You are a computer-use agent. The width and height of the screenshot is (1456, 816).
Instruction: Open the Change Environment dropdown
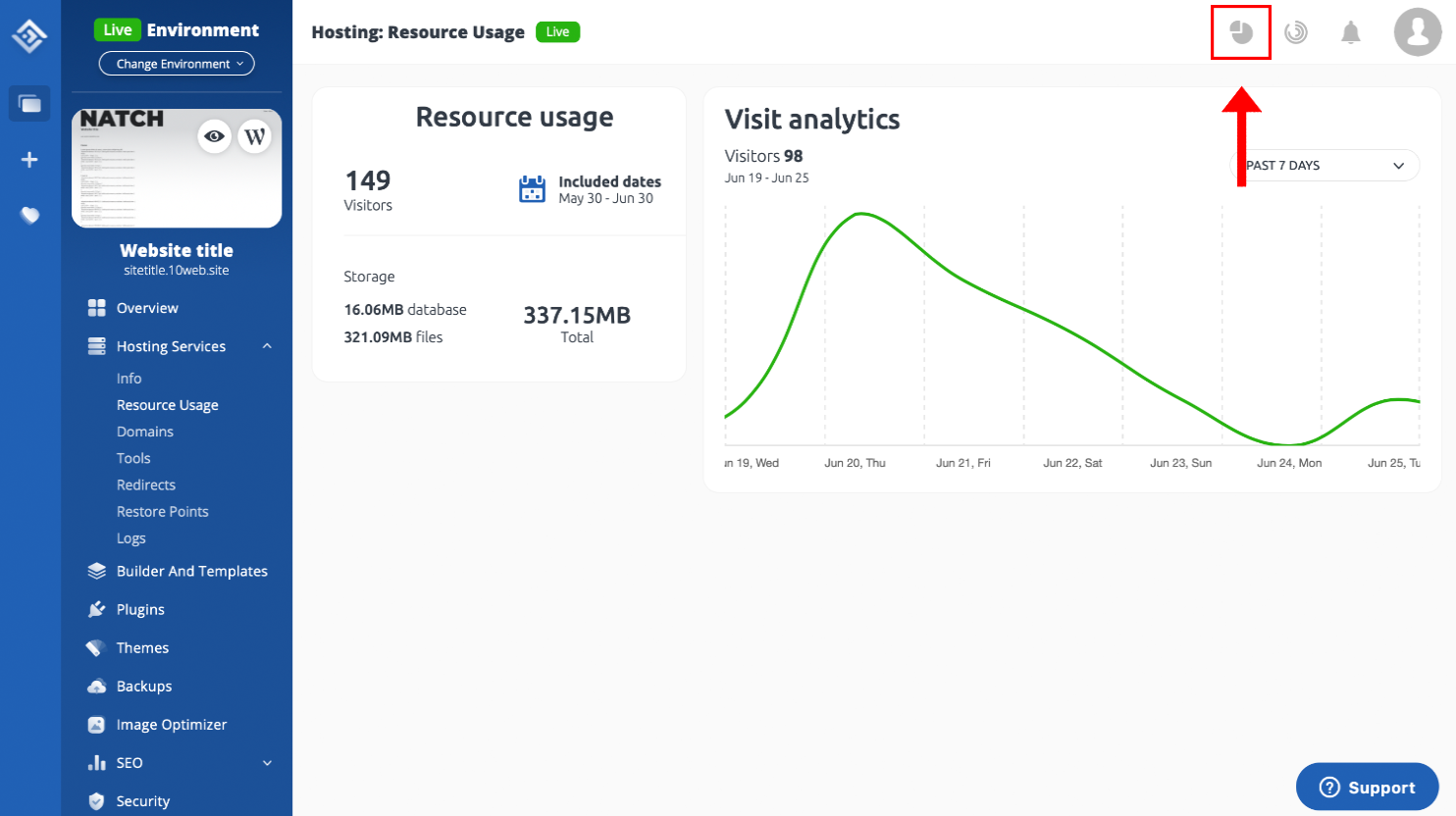(177, 64)
